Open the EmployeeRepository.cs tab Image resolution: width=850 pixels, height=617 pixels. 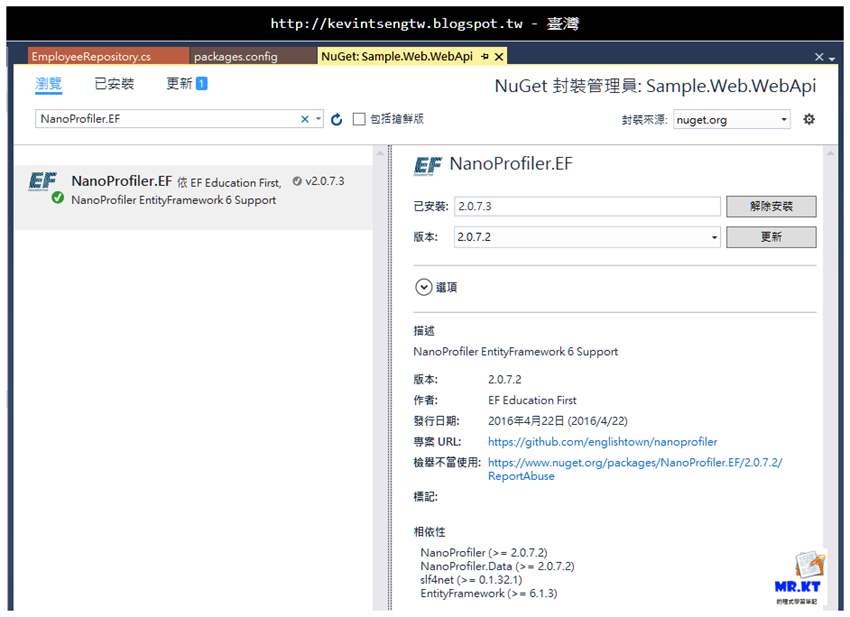coord(108,56)
